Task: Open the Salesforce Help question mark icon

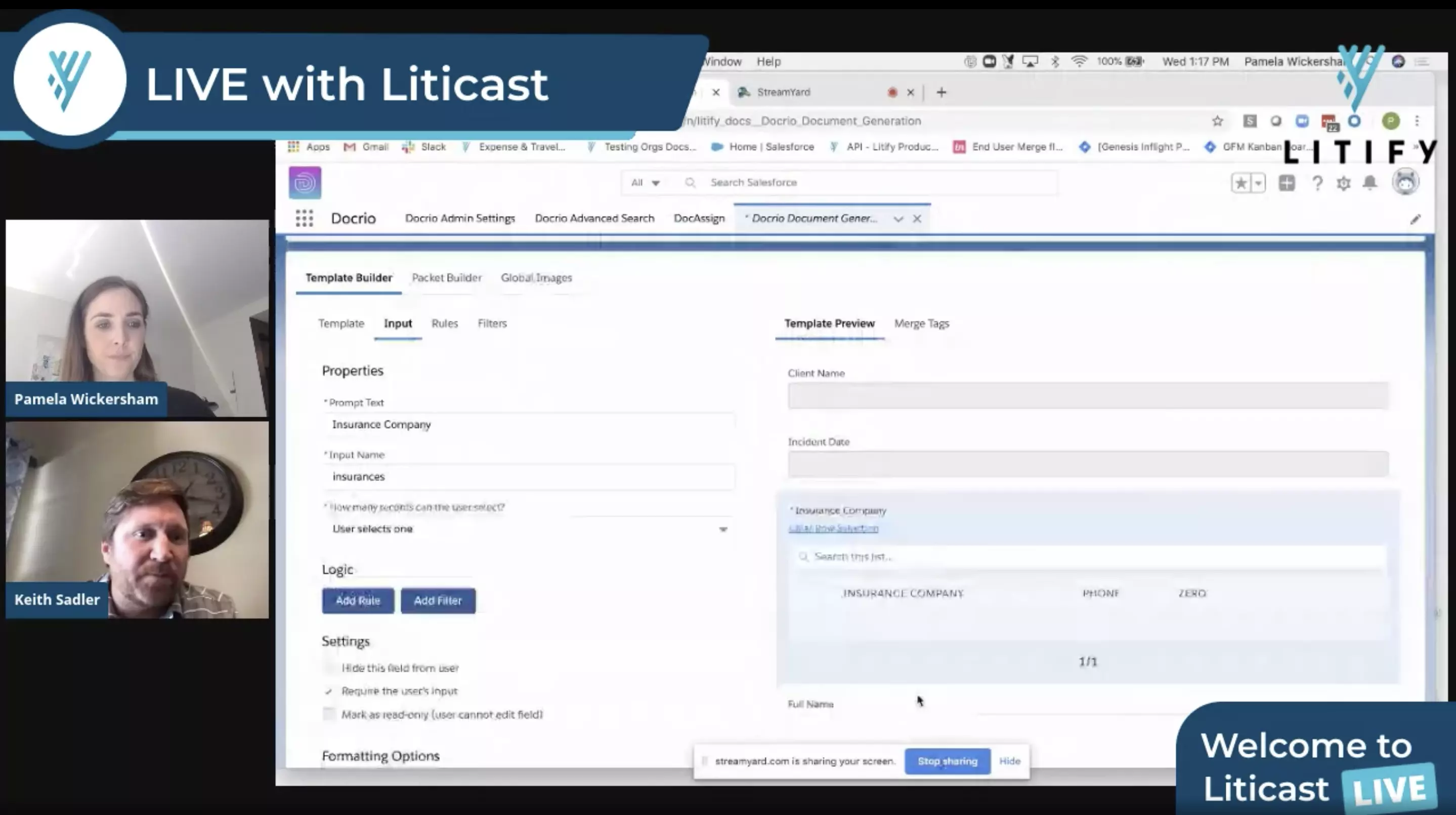Action: 1317,183
